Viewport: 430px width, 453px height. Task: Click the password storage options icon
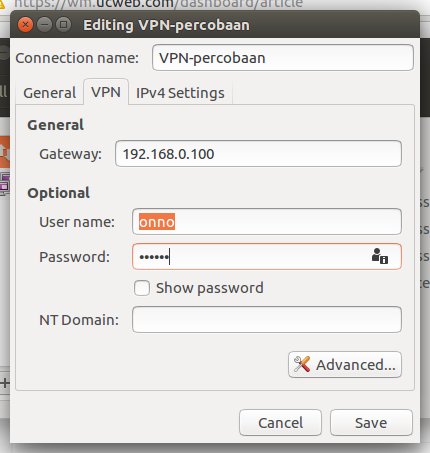tap(380, 256)
